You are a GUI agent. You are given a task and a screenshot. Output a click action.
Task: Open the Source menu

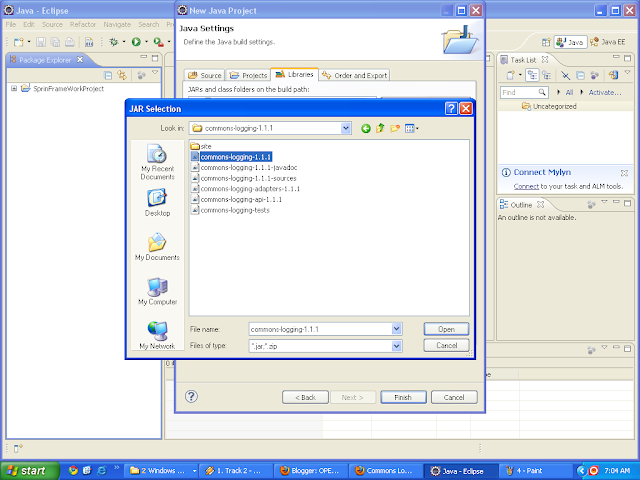[52, 24]
